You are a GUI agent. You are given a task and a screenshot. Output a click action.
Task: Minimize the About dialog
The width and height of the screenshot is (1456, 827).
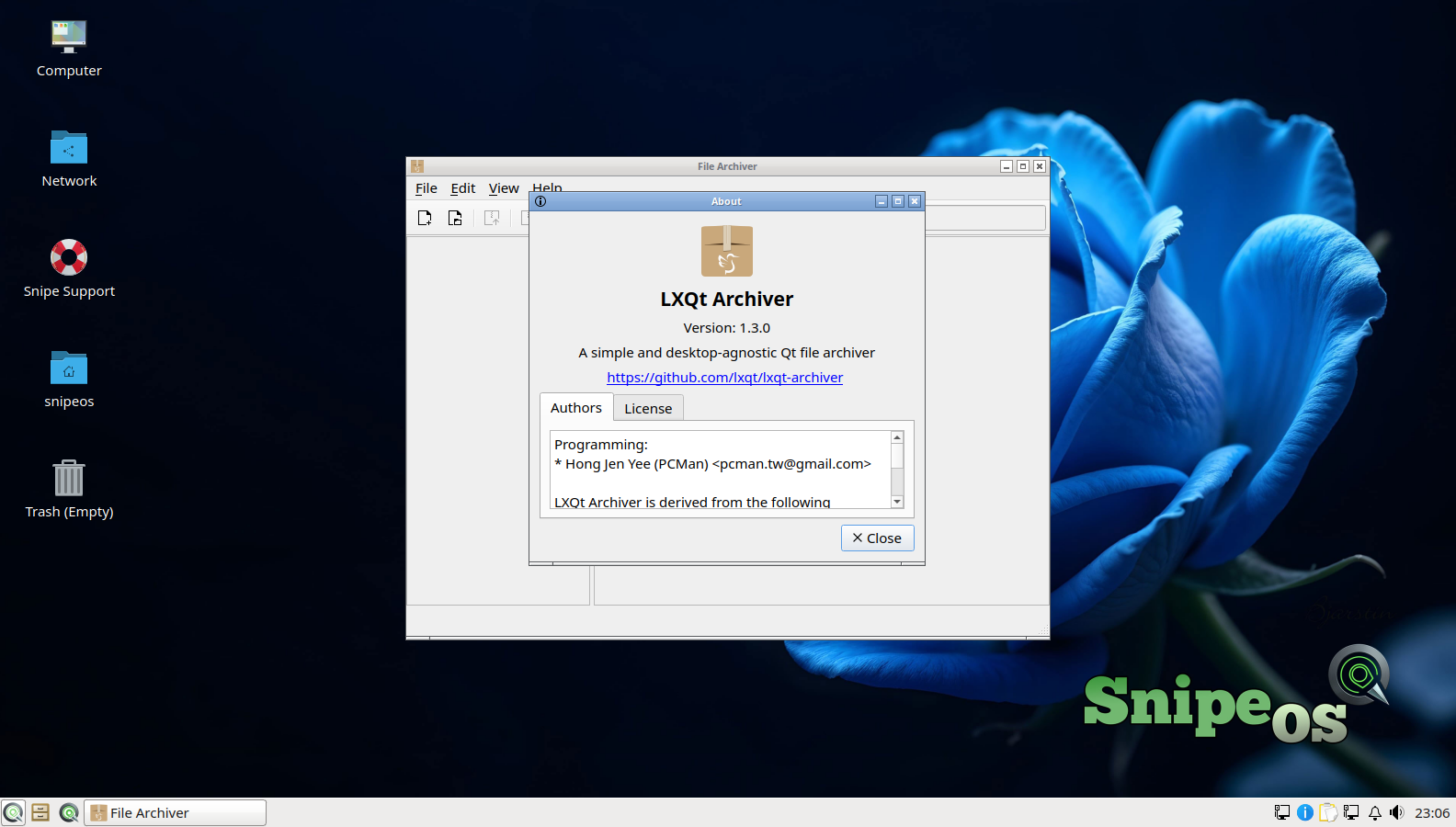click(882, 201)
